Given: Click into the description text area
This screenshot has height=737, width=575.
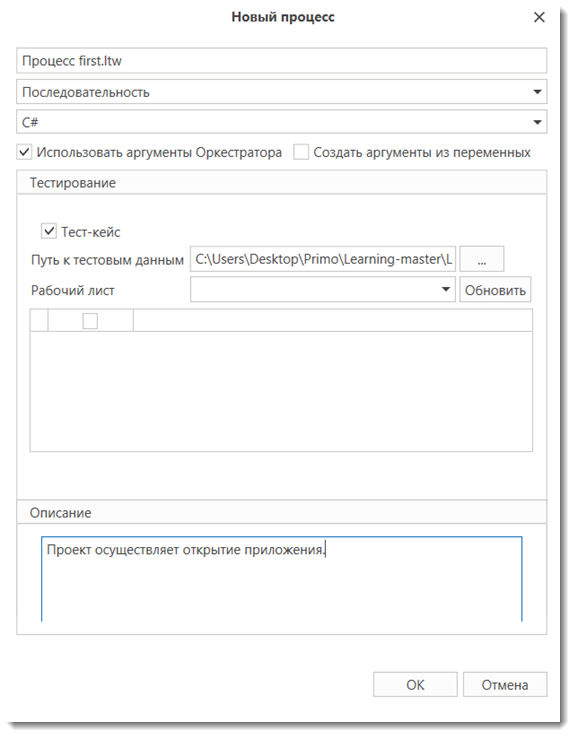Looking at the screenshot, I should 282,579.
